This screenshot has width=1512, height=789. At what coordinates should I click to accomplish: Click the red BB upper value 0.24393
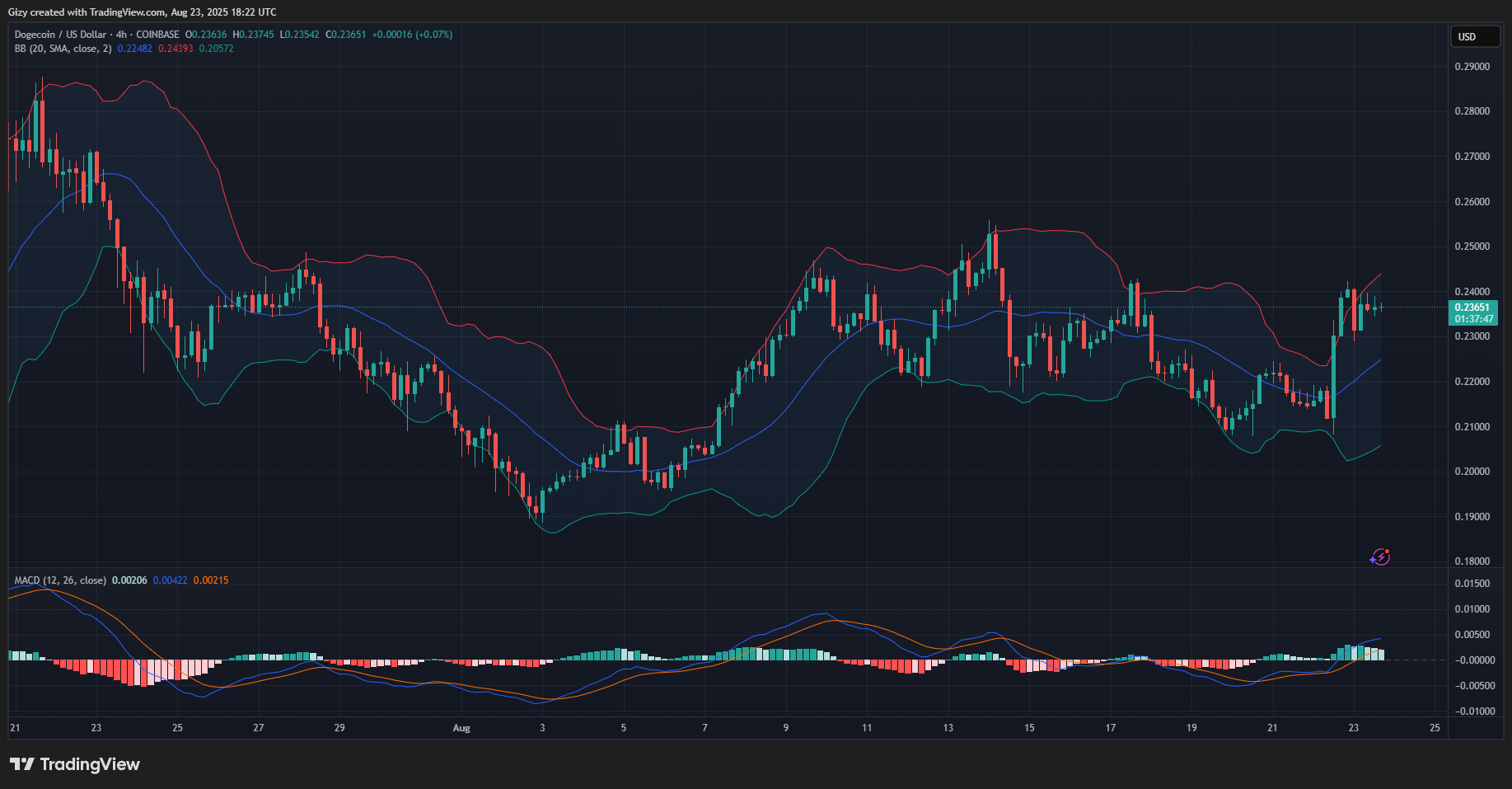pos(176,49)
